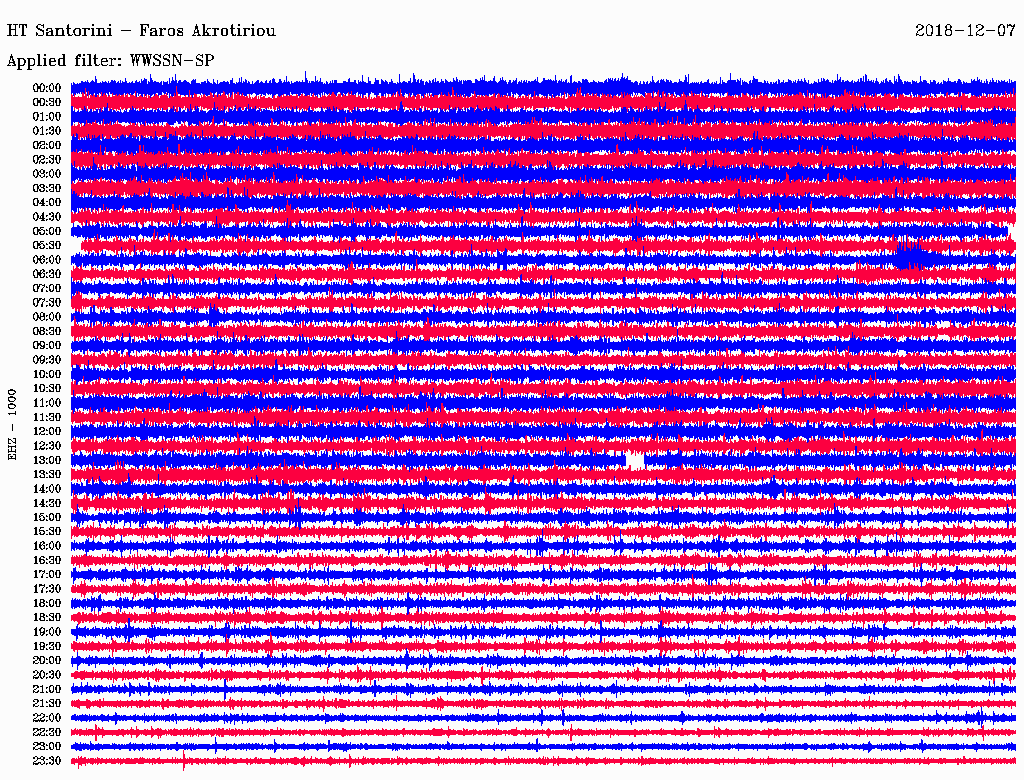Select the 15:00 time label
Viewport: 1024px width, 780px height.
coord(47,517)
